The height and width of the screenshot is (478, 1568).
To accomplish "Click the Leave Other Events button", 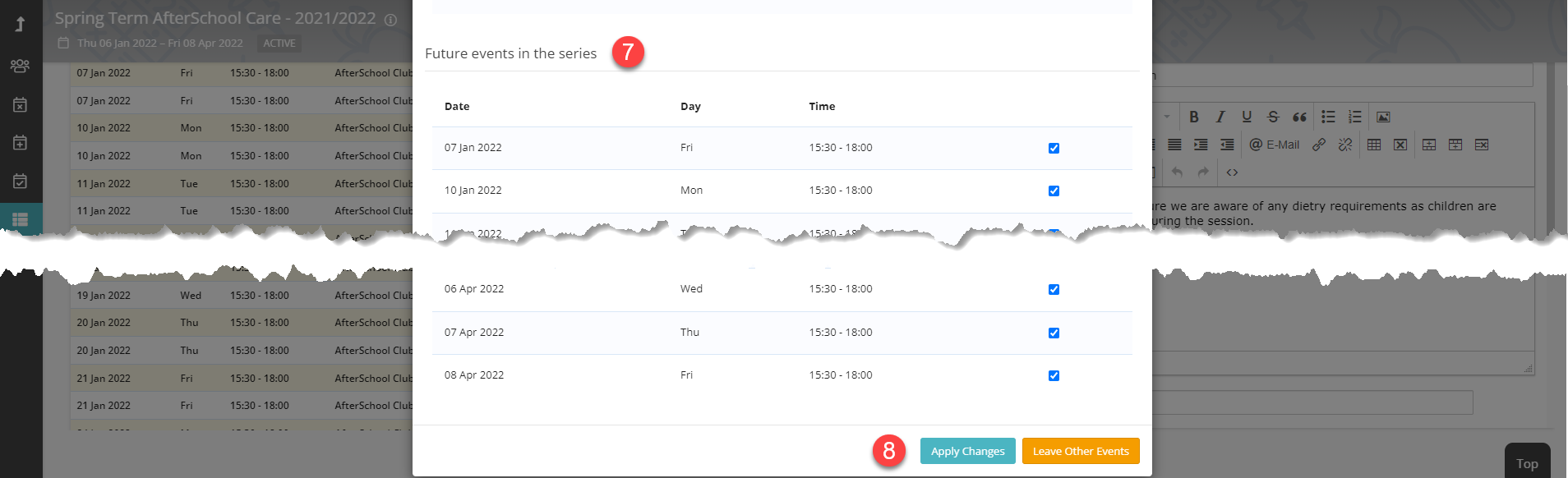I will coord(1080,451).
